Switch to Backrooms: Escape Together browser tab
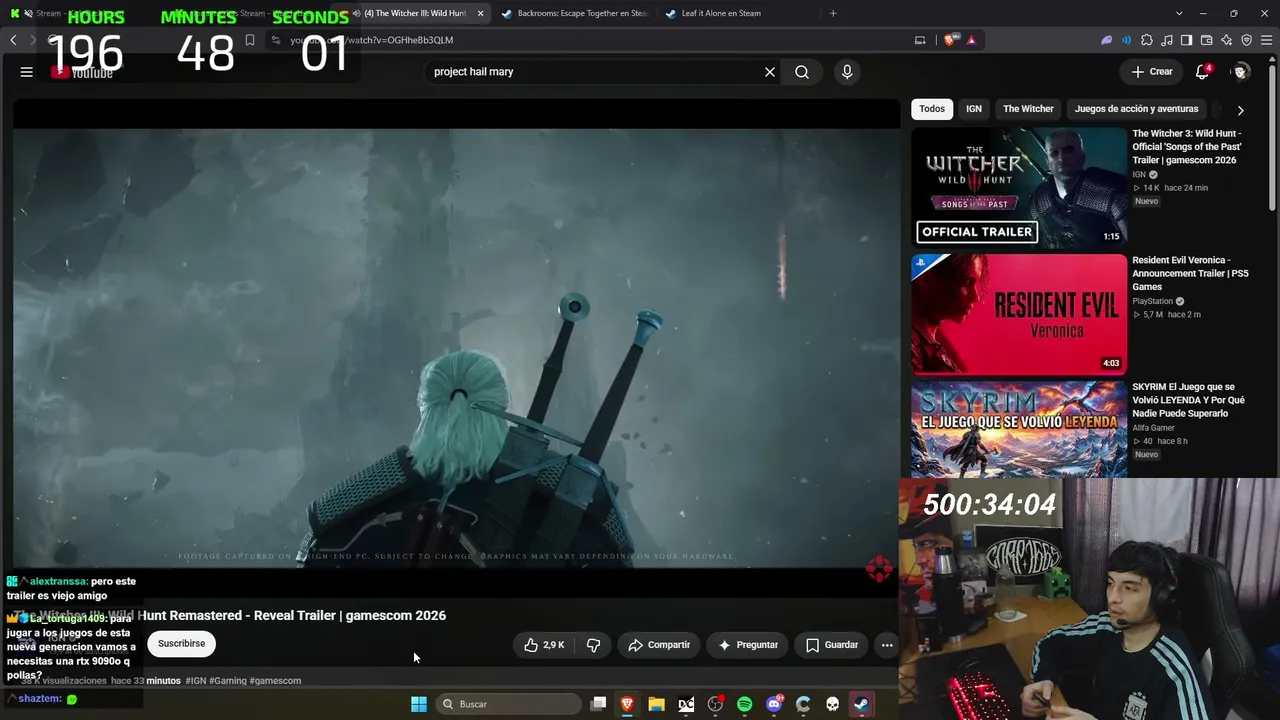The width and height of the screenshot is (1280, 720). click(x=573, y=13)
